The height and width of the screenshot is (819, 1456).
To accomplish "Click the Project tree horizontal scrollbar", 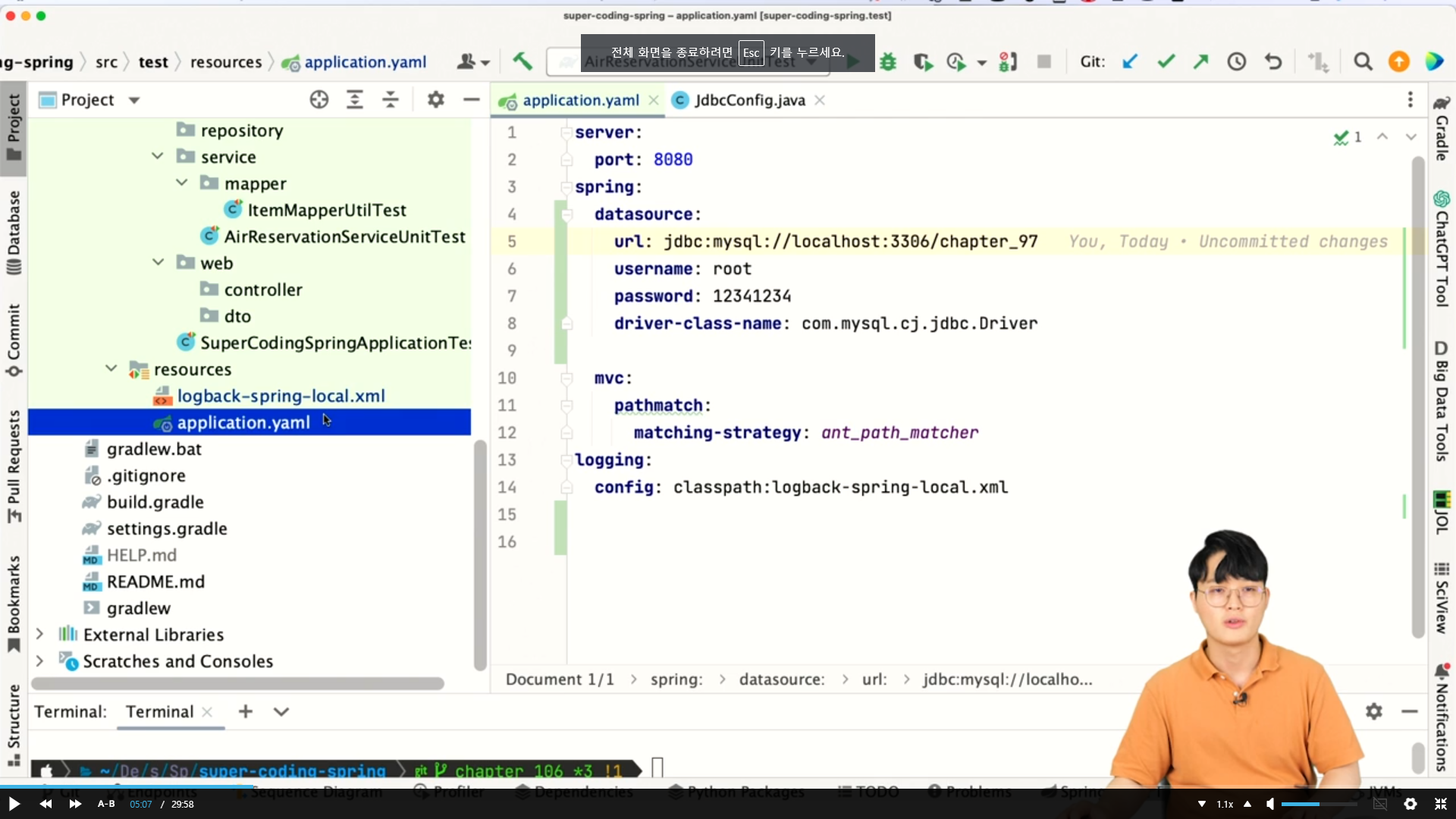I will (237, 683).
